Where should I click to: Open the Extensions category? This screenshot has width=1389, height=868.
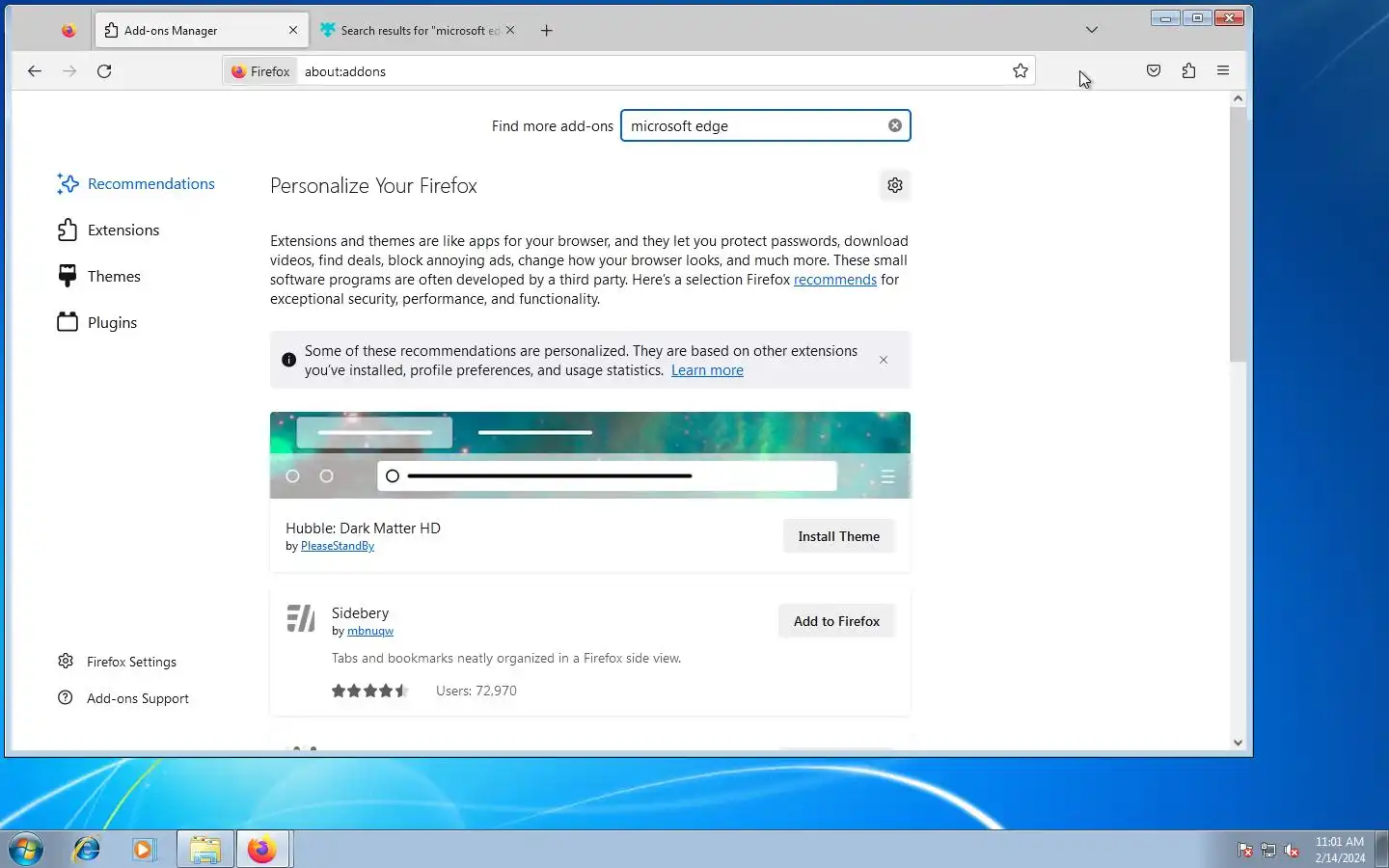point(108,230)
